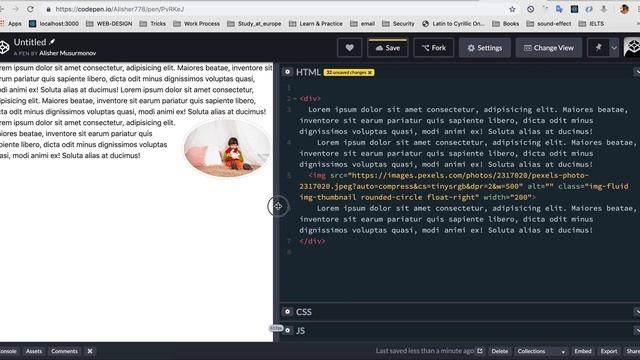Open the JS editor settings gear
640x360 pixels.
[x=287, y=330]
